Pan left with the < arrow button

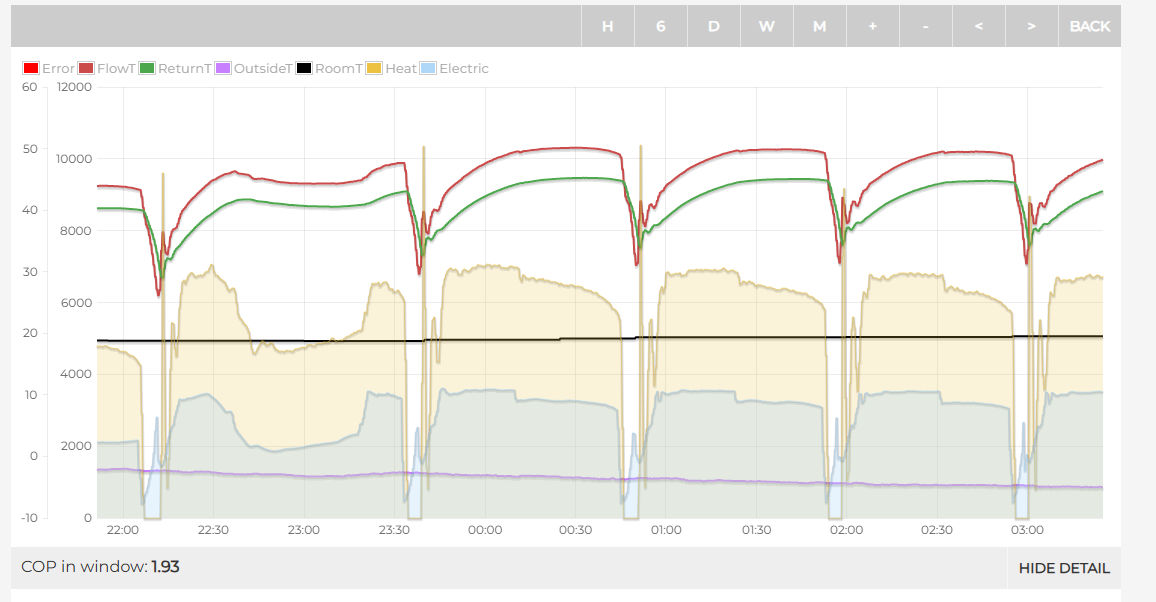click(978, 27)
